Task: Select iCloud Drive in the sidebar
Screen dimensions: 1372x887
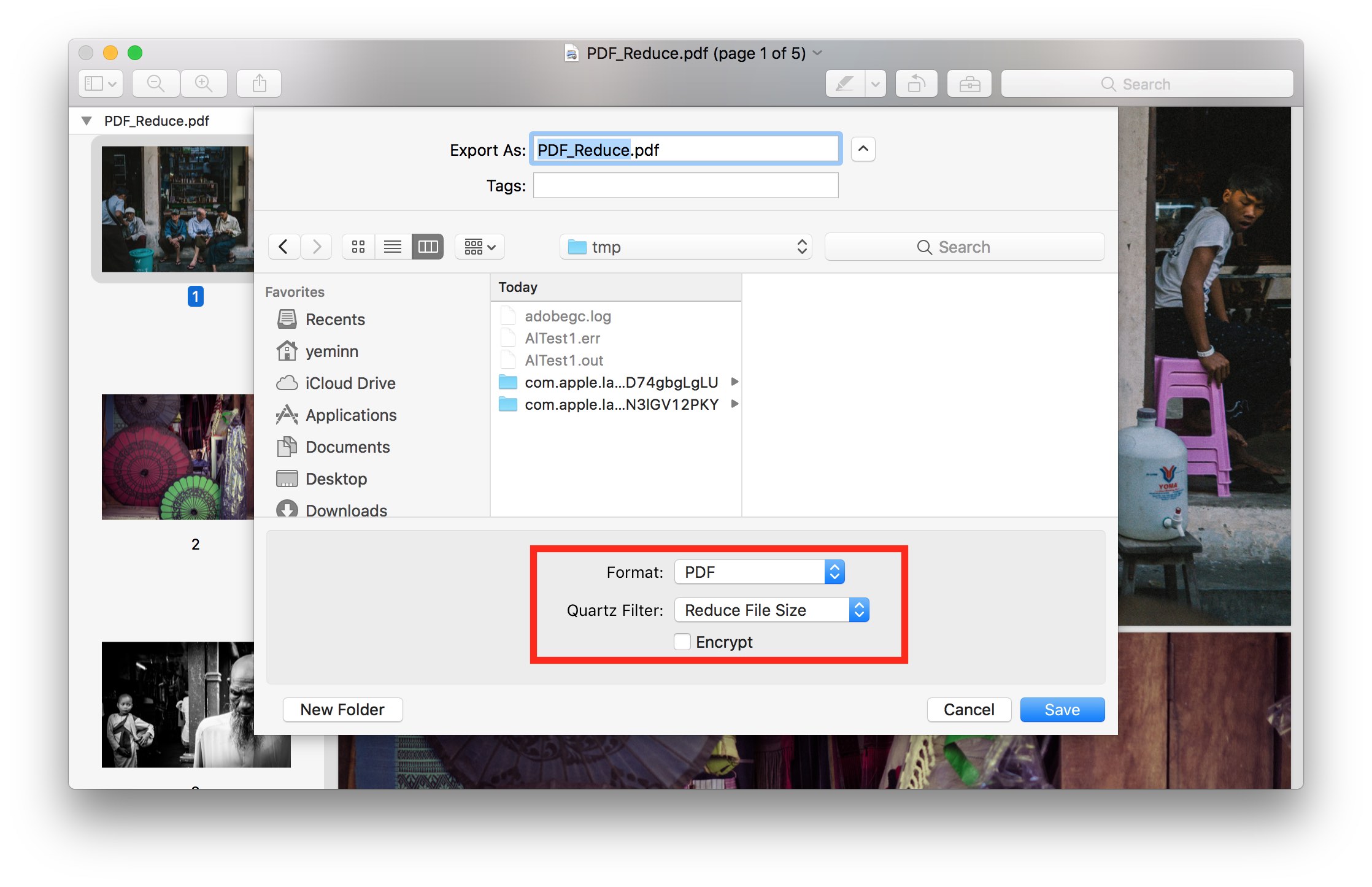Action: (350, 383)
